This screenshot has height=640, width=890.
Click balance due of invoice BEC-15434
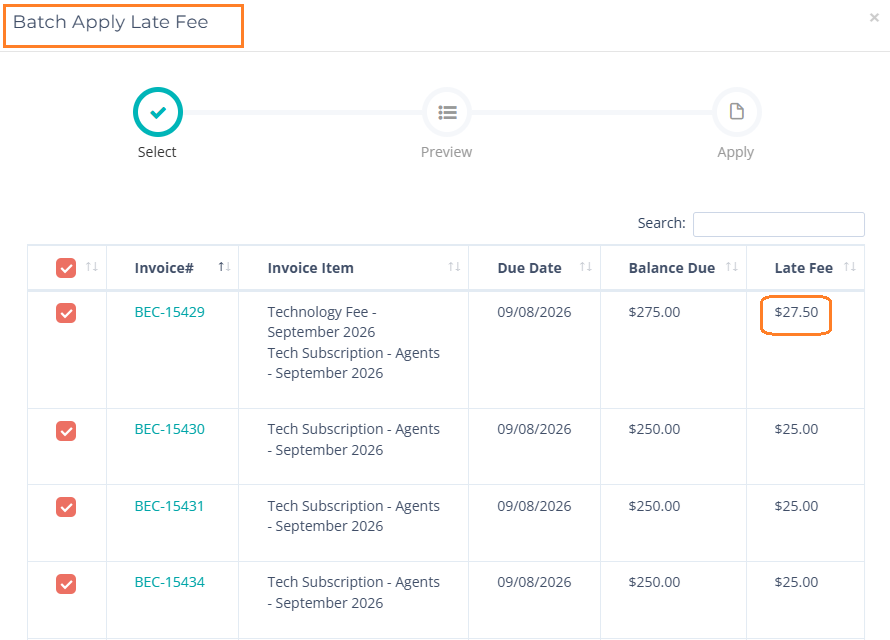coord(654,582)
